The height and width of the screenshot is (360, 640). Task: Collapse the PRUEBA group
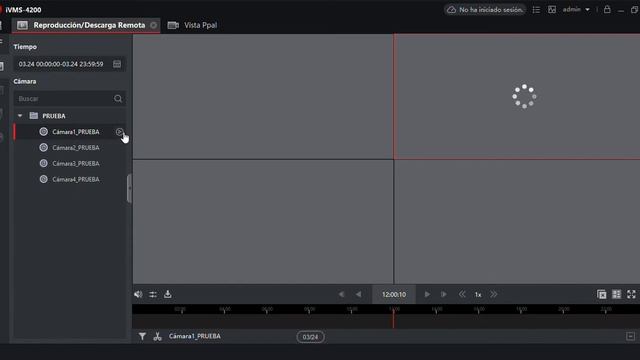point(20,116)
